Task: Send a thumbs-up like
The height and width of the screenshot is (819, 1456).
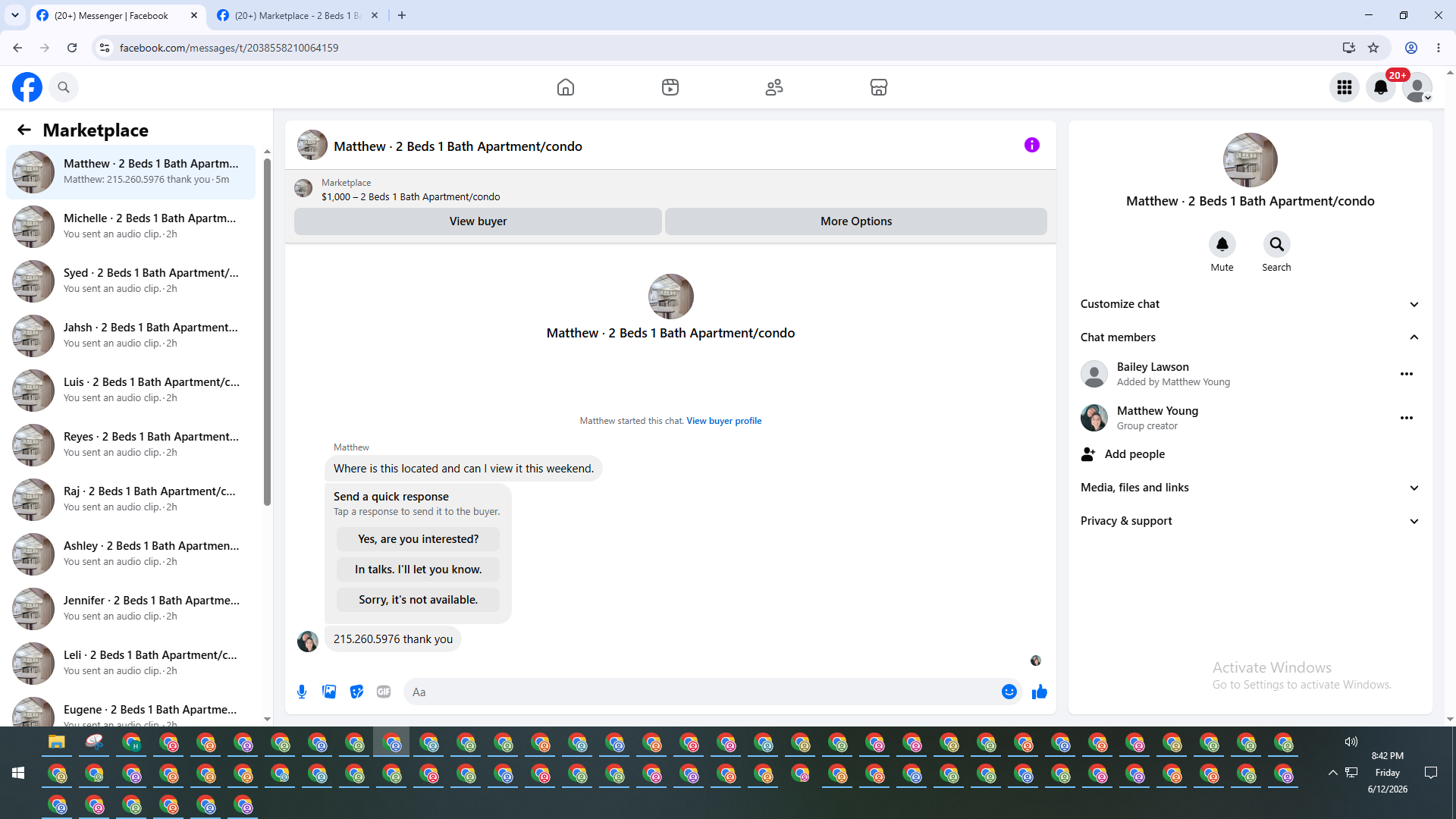Action: (x=1040, y=692)
